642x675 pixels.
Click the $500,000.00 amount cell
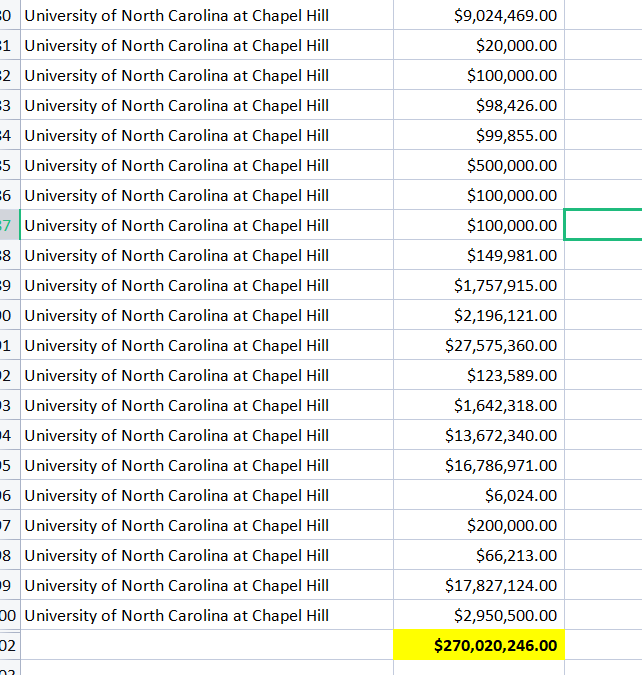pos(478,165)
